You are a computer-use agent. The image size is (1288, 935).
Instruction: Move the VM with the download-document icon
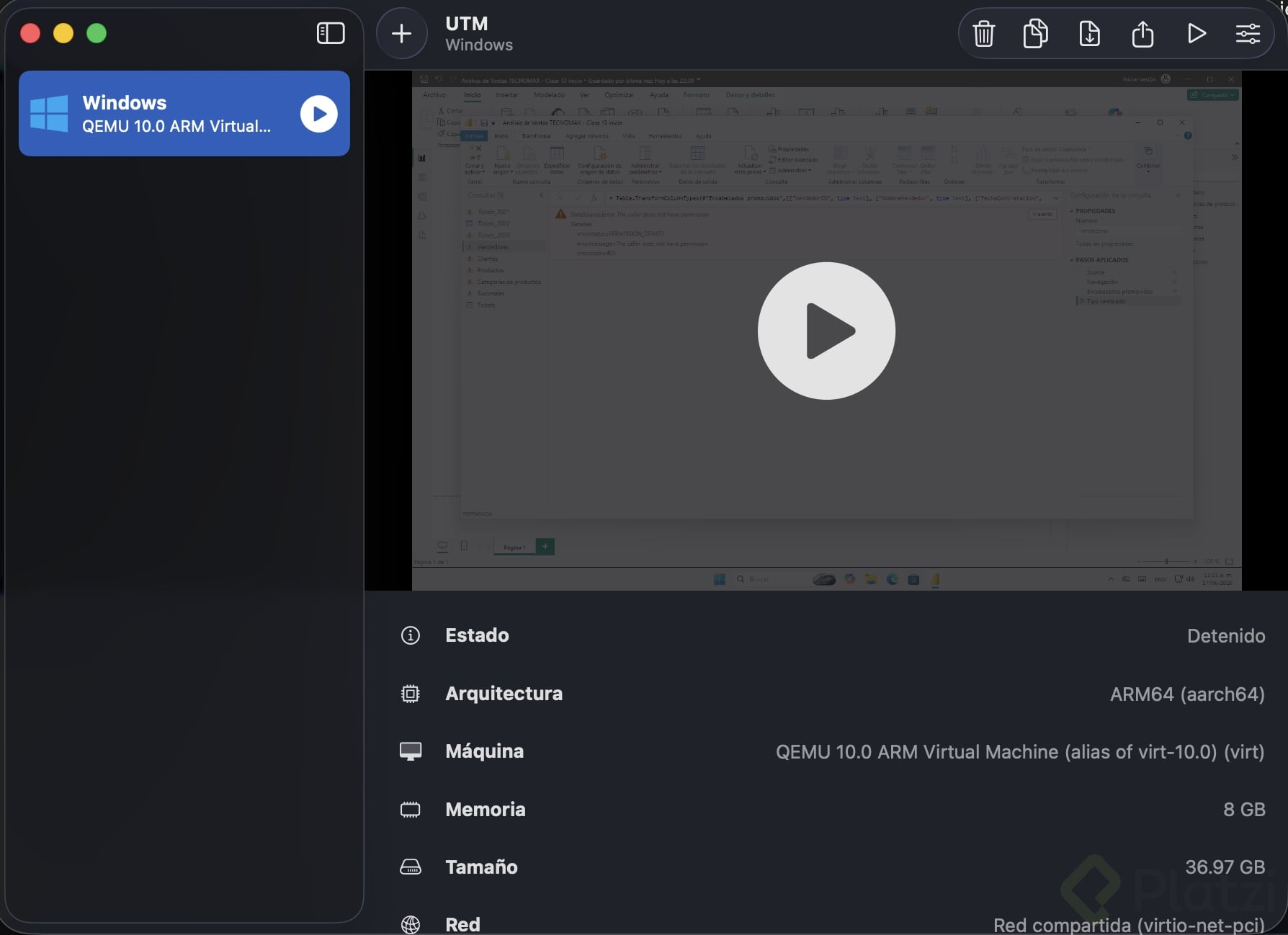coord(1089,33)
